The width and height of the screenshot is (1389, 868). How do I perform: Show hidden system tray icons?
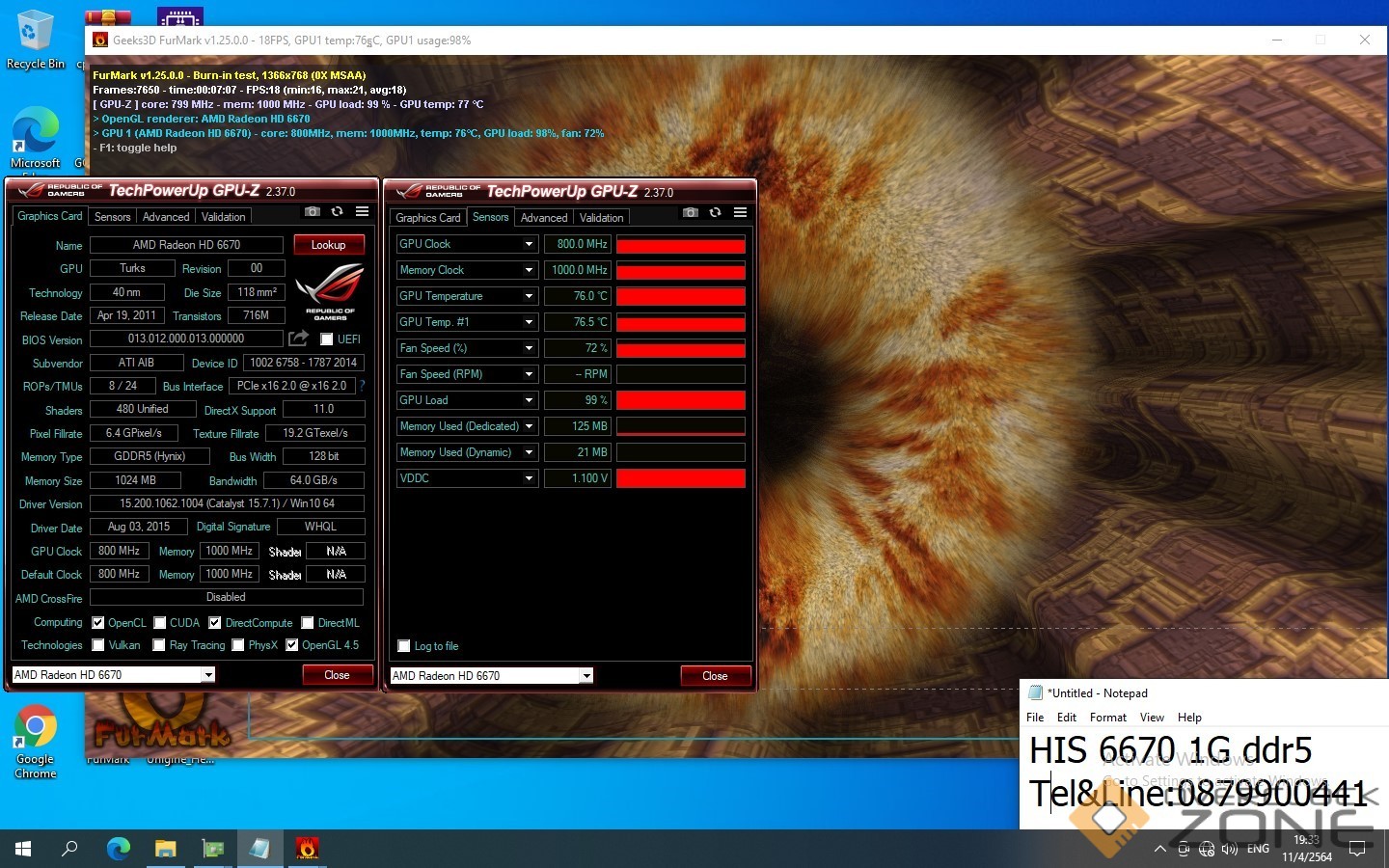tap(1159, 849)
